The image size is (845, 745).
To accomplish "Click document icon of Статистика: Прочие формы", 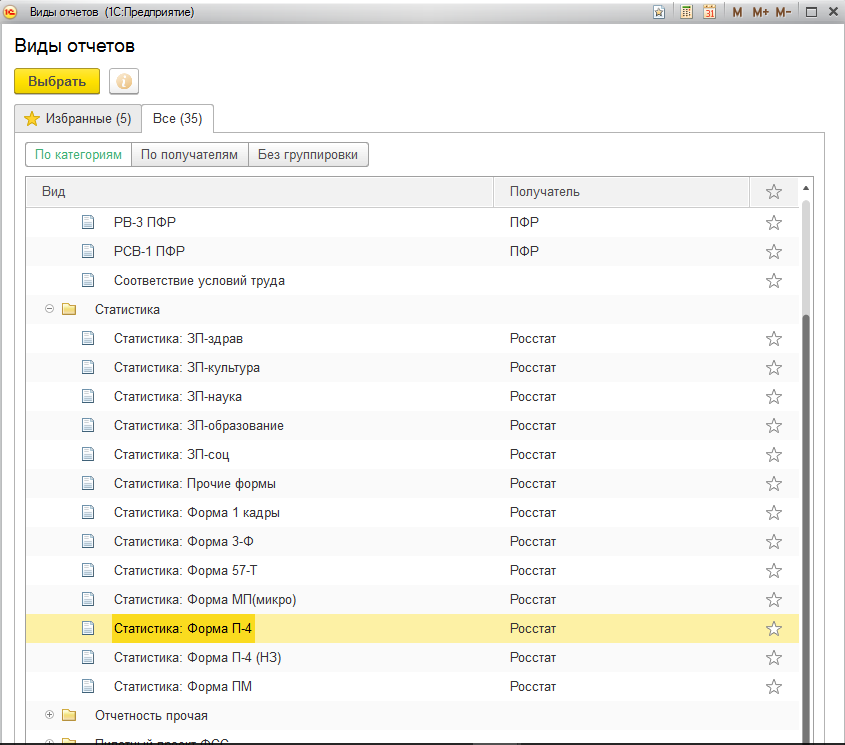I will pyautogui.click(x=88, y=484).
